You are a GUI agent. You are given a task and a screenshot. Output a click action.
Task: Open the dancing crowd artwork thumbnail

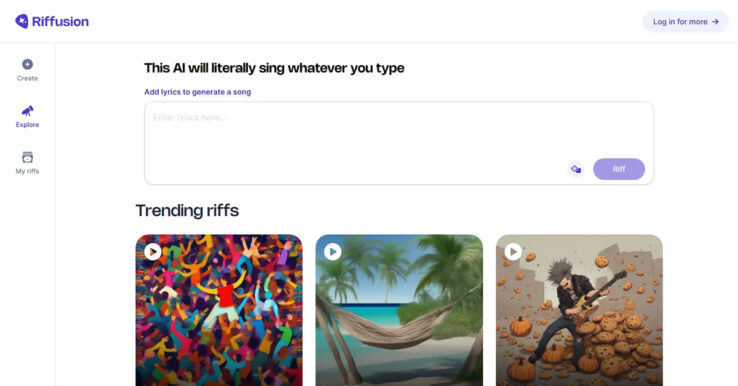219,310
